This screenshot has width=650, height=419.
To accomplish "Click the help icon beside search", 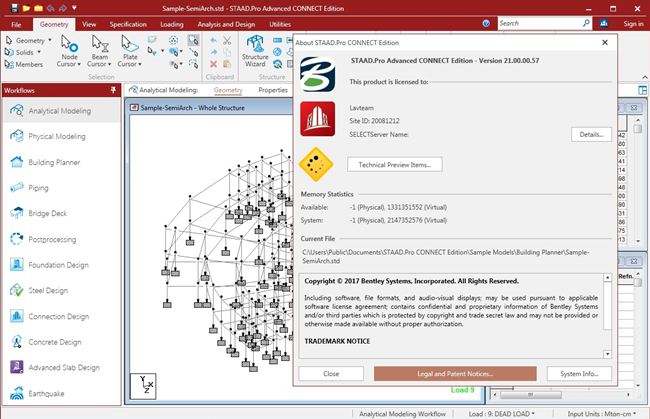I will [486, 24].
